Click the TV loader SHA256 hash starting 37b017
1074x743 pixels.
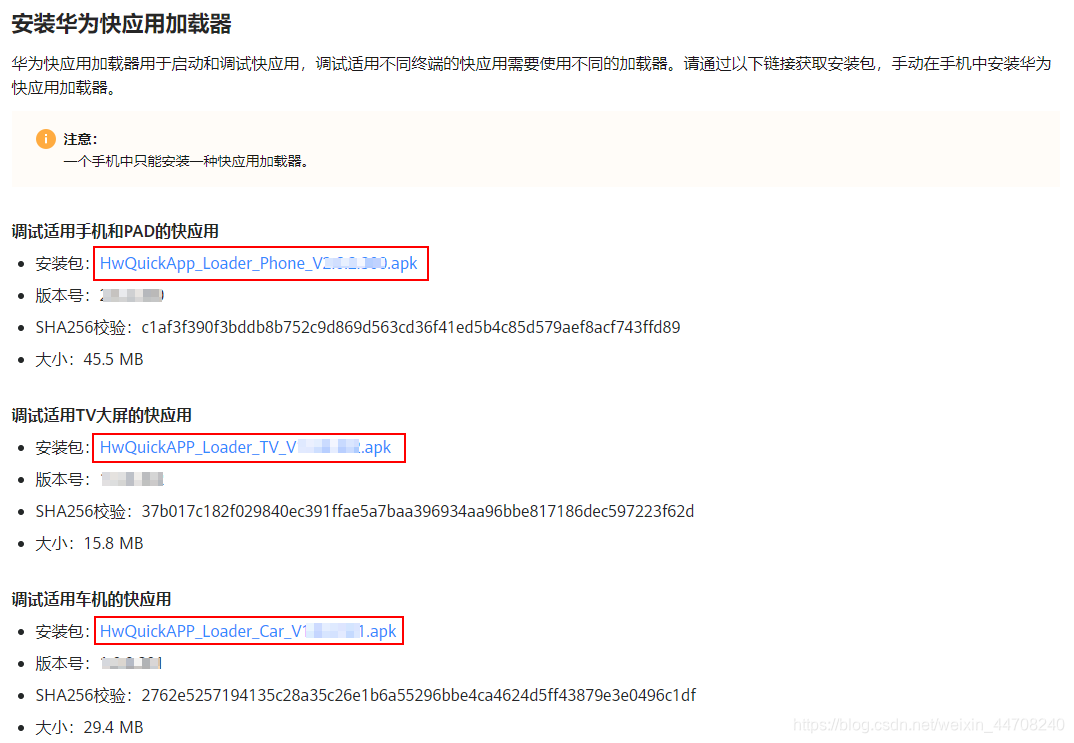[418, 512]
